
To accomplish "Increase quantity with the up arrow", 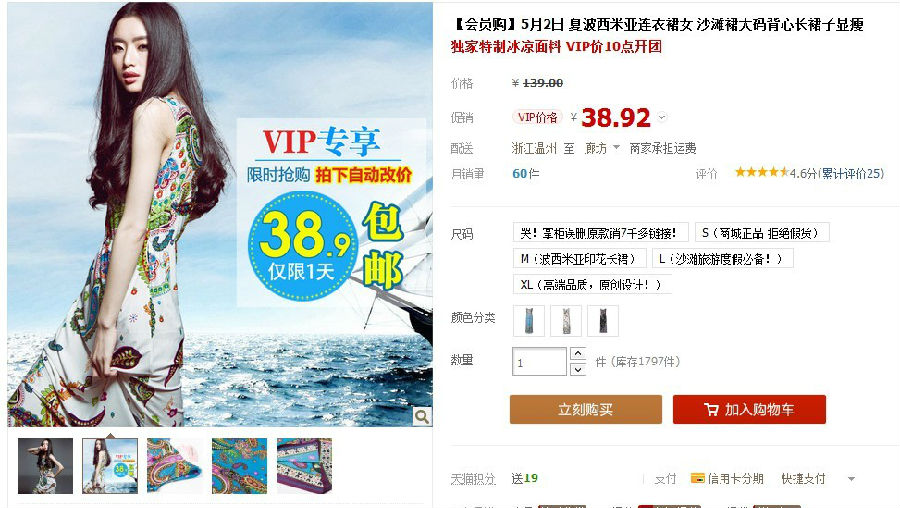I will point(577,354).
